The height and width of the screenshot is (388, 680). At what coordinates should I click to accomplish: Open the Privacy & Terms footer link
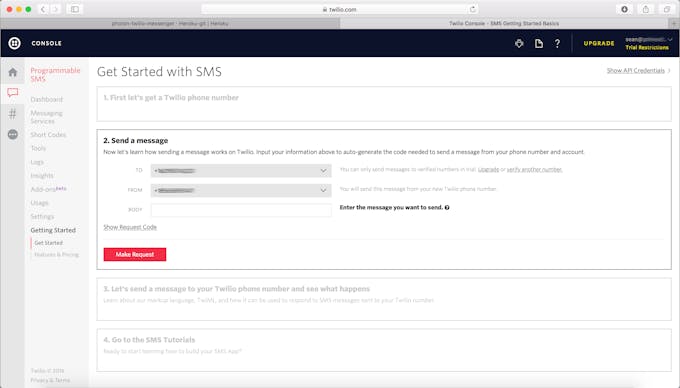(x=50, y=380)
